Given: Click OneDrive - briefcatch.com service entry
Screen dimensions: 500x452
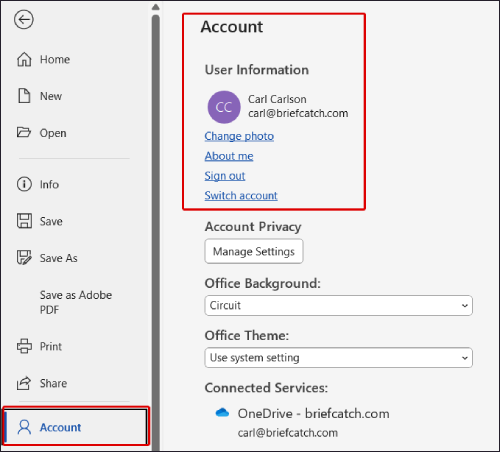Looking at the screenshot, I should [313, 414].
